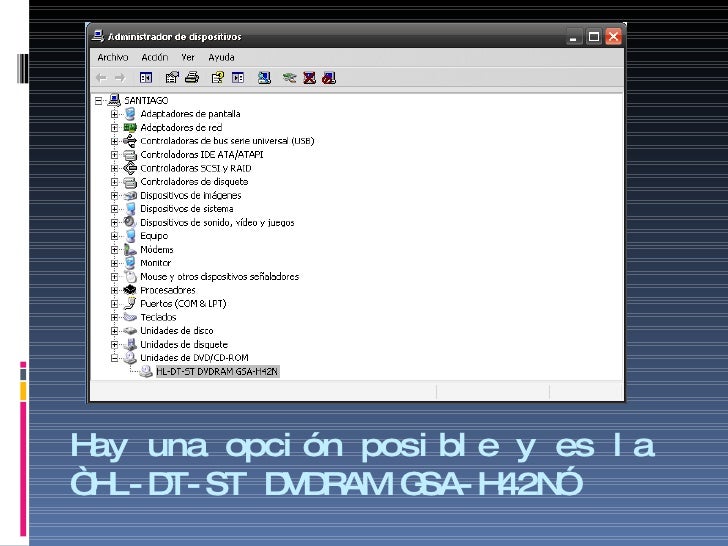Expand Controladoras de disquete
Screen dimensions: 728x546
tap(114, 182)
